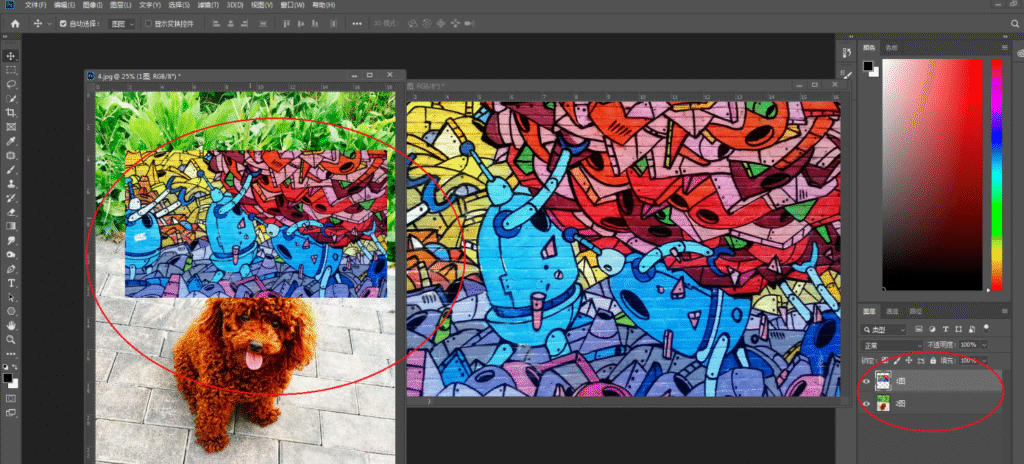This screenshot has width=1024, height=464.
Task: Open the Filter menu
Action: [208, 5]
